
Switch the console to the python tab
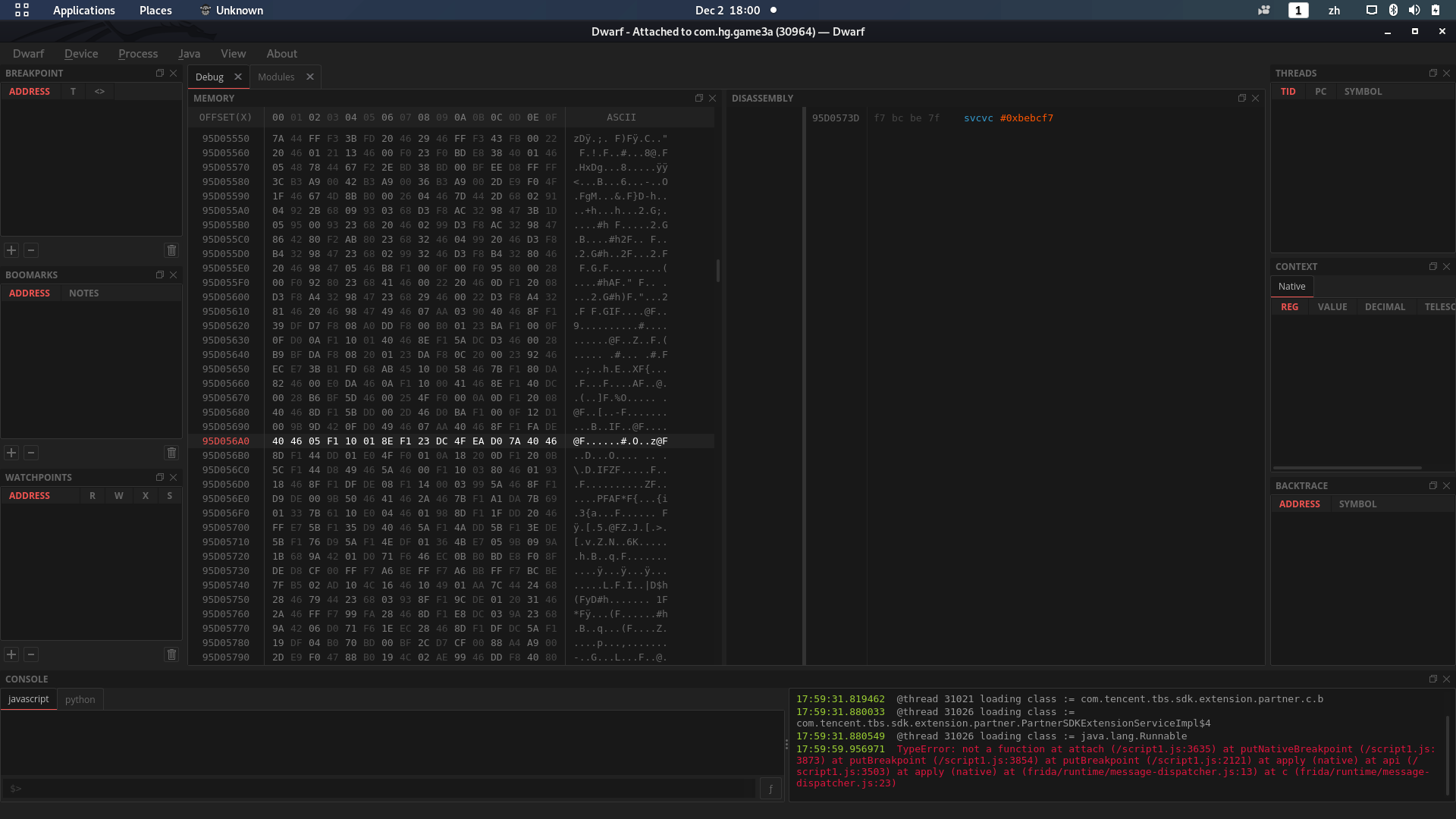(80, 699)
